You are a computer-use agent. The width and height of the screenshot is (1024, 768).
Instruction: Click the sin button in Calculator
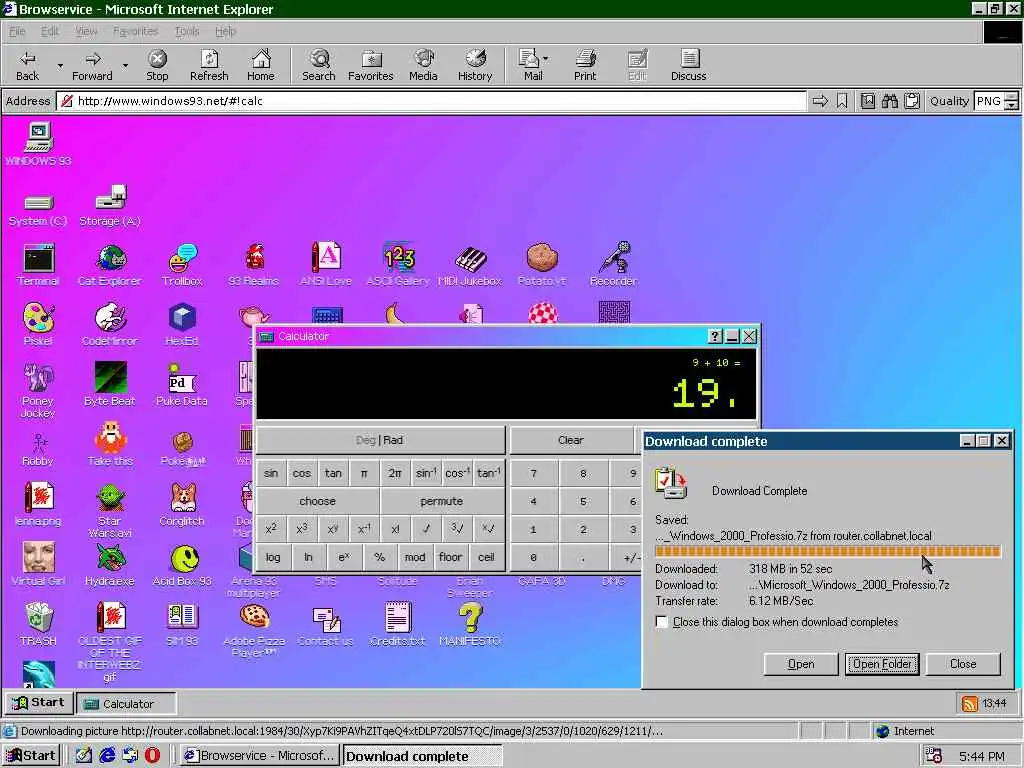271,473
